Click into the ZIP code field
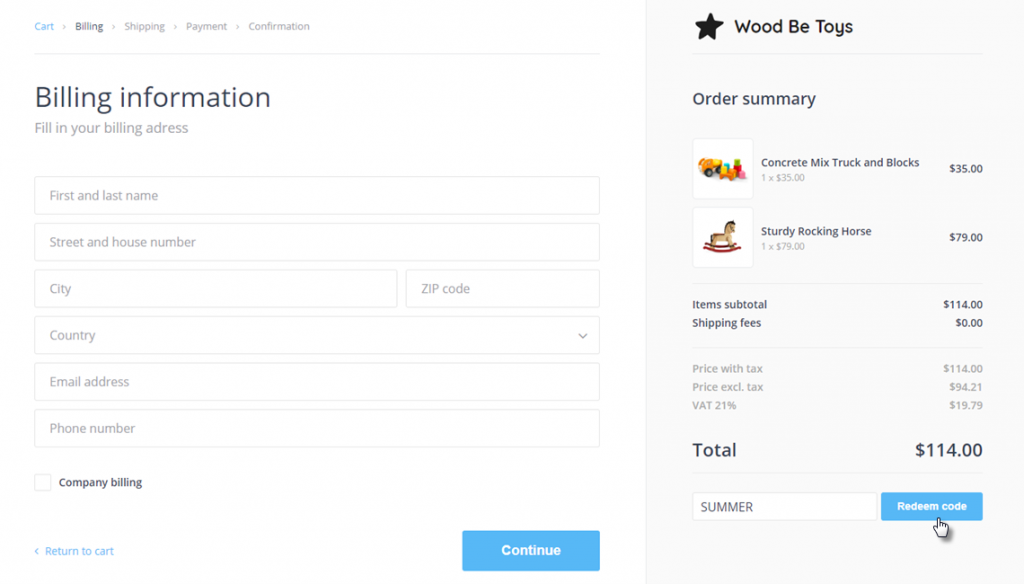This screenshot has height=584, width=1024. click(502, 289)
